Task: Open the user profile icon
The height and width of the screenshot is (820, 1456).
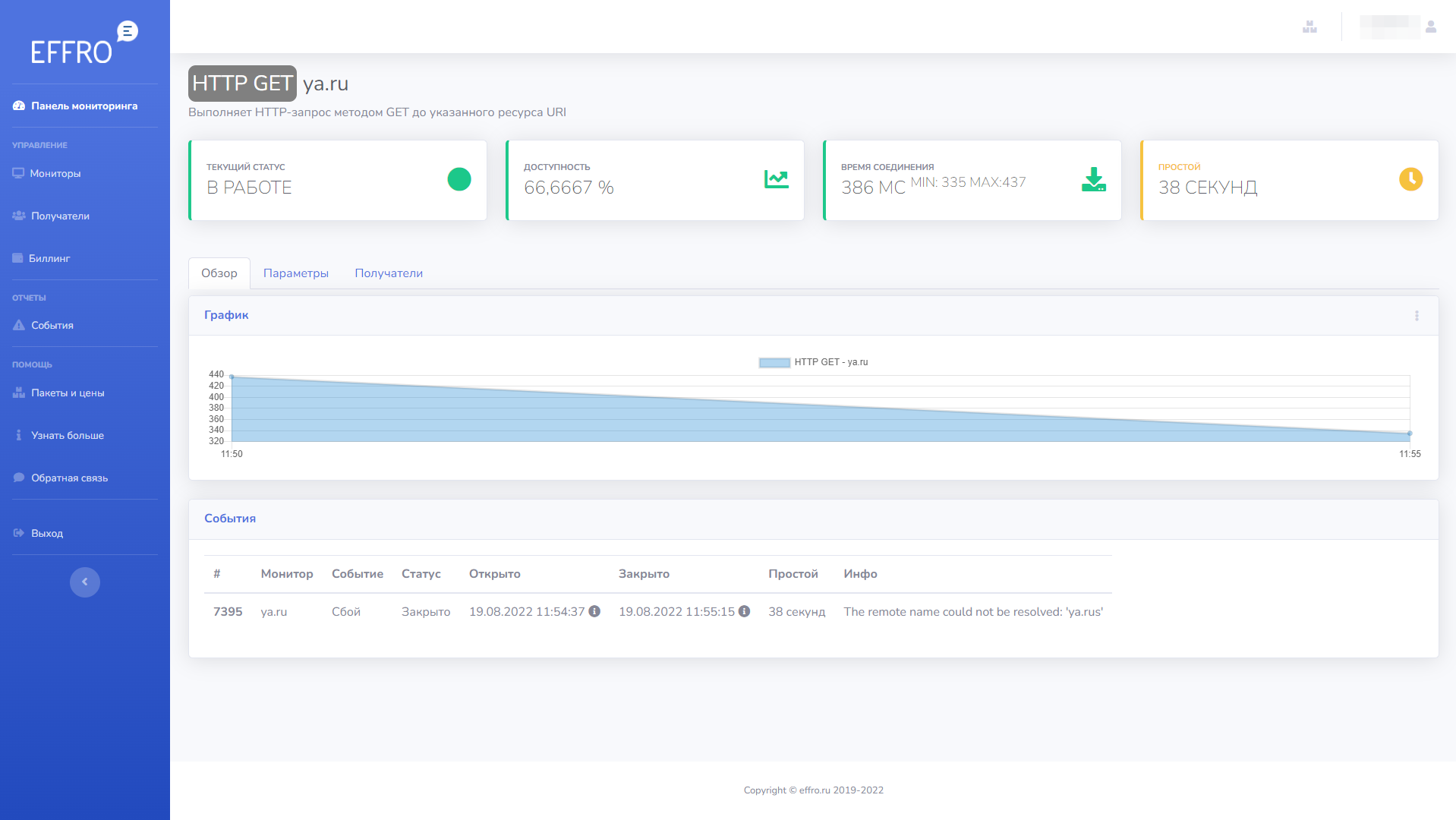Action: point(1431,27)
